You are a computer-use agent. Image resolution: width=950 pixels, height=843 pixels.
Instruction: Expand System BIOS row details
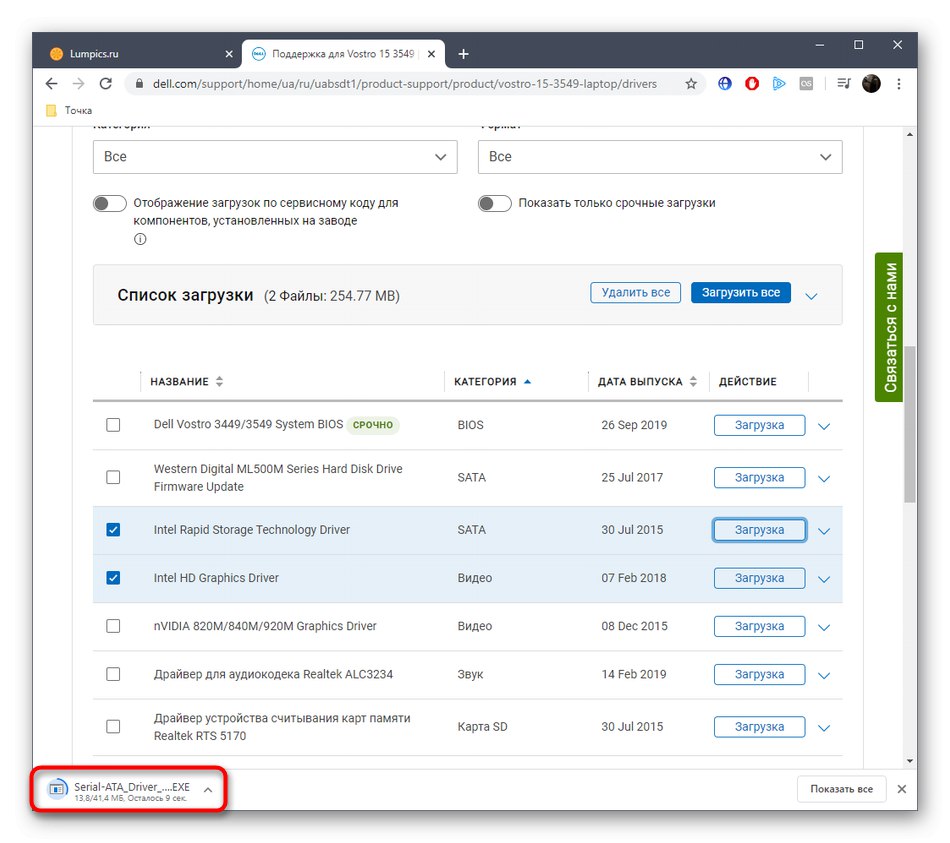click(x=824, y=426)
